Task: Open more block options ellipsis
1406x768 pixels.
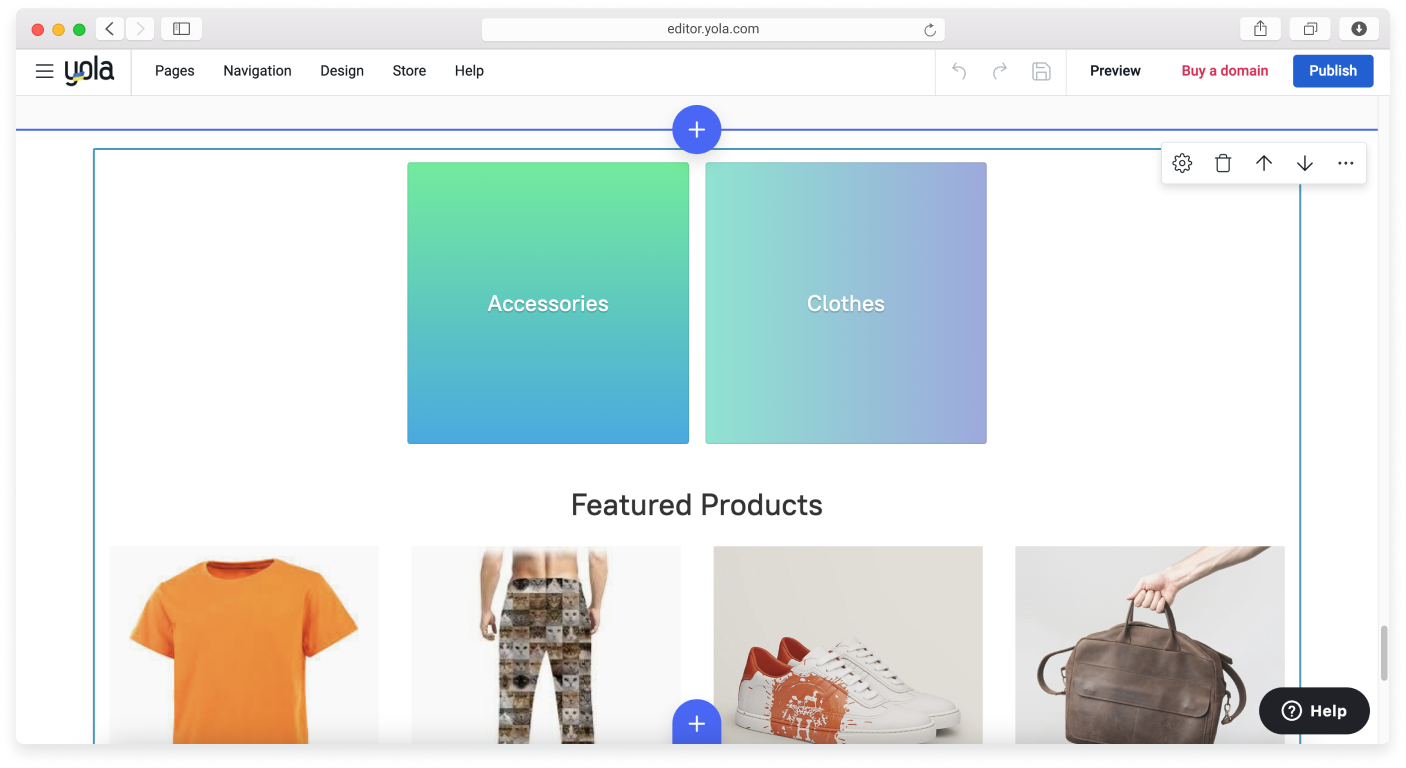Action: (x=1346, y=163)
